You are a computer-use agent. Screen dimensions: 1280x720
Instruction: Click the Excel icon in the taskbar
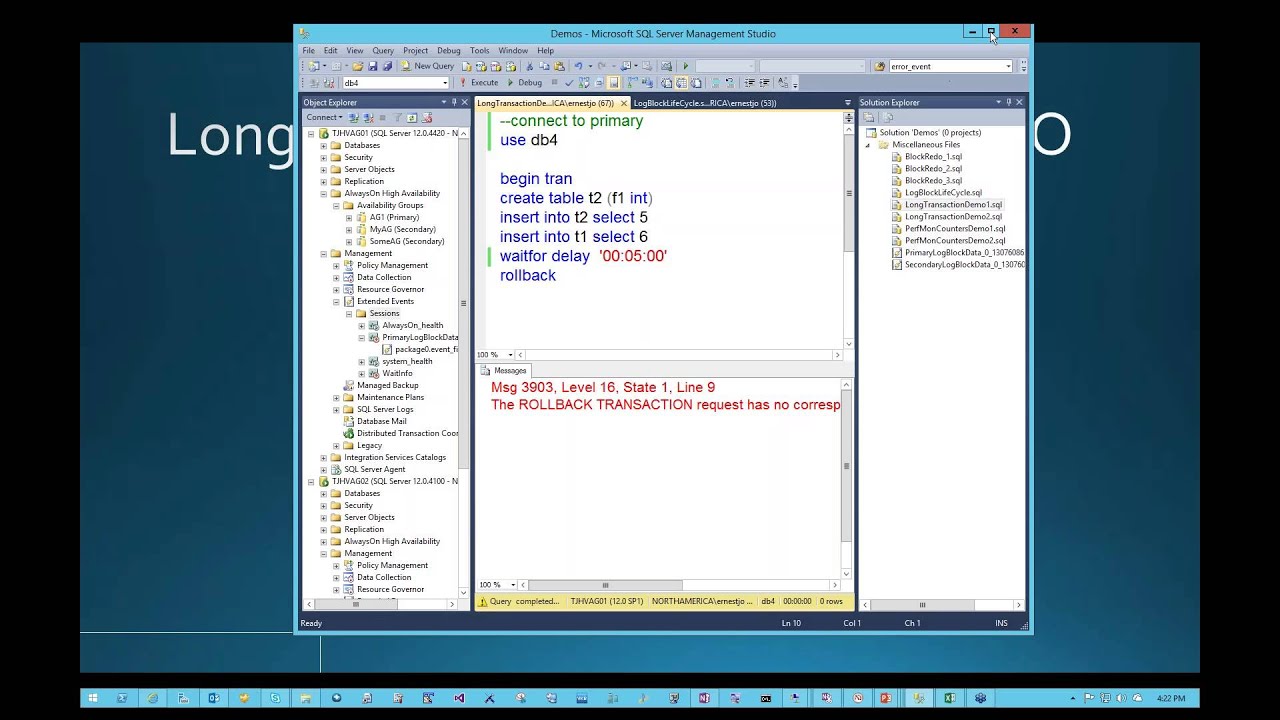point(950,698)
